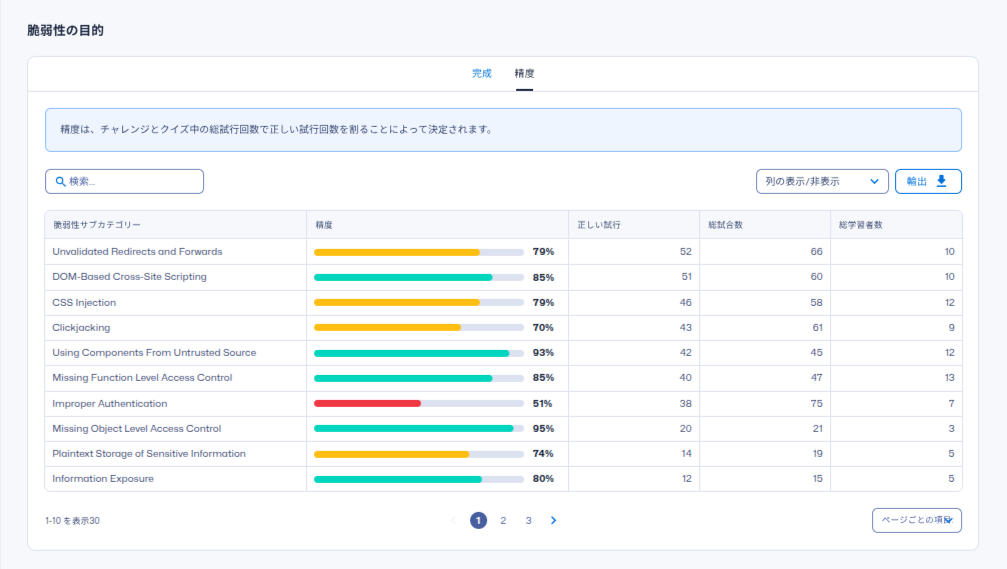Image resolution: width=1007 pixels, height=569 pixels.
Task: Sort by 脆弱性サブカテゴリー column header
Action: (97, 225)
